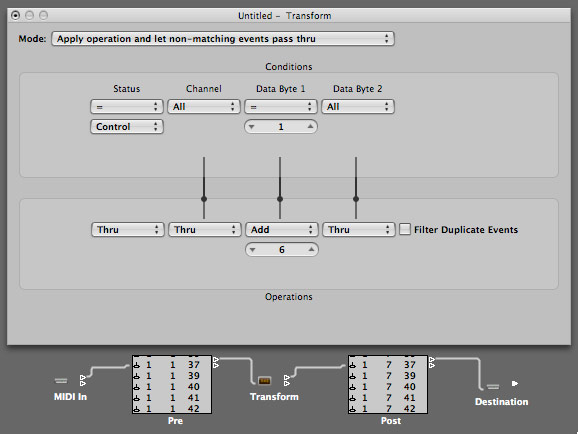Open the Status operation Thru dropdown

[x=128, y=230]
